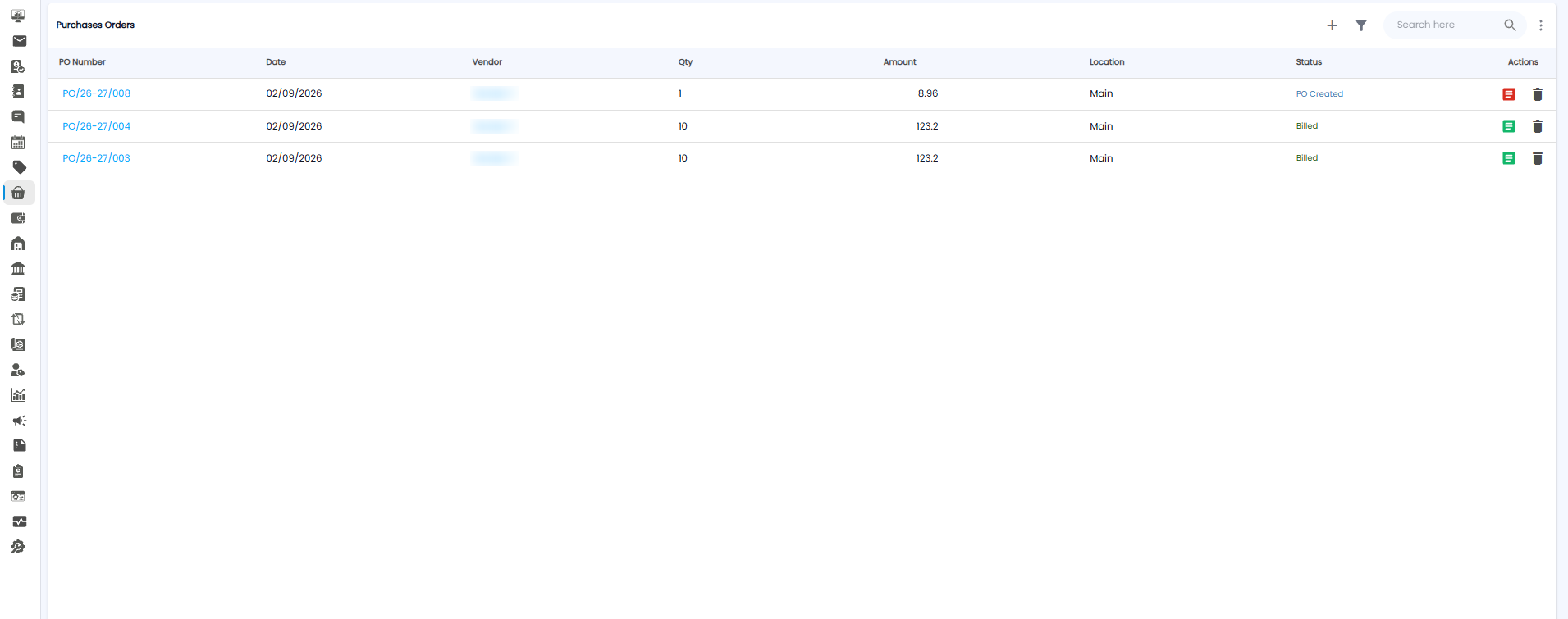Screen dimensions: 1568x619
Task: Open the megaphone marketing icon
Action: pos(19,421)
